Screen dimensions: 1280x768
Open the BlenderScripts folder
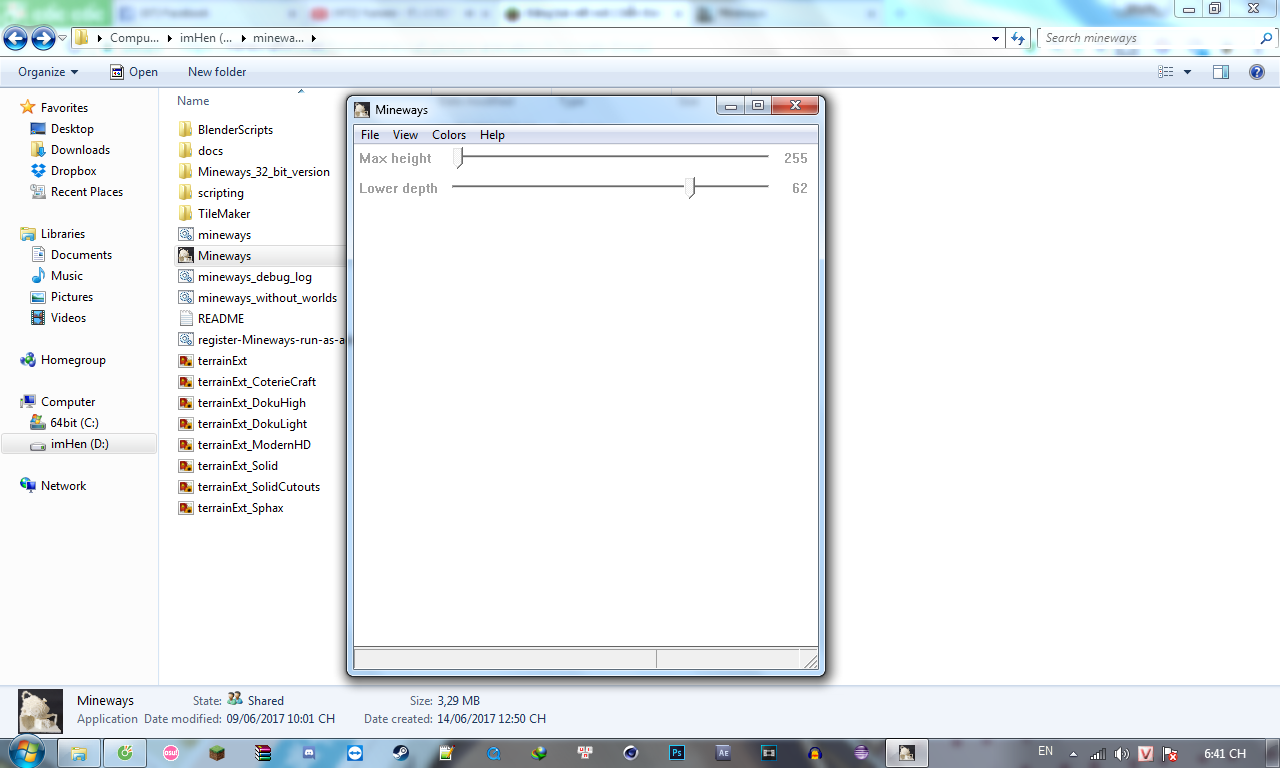pos(235,130)
